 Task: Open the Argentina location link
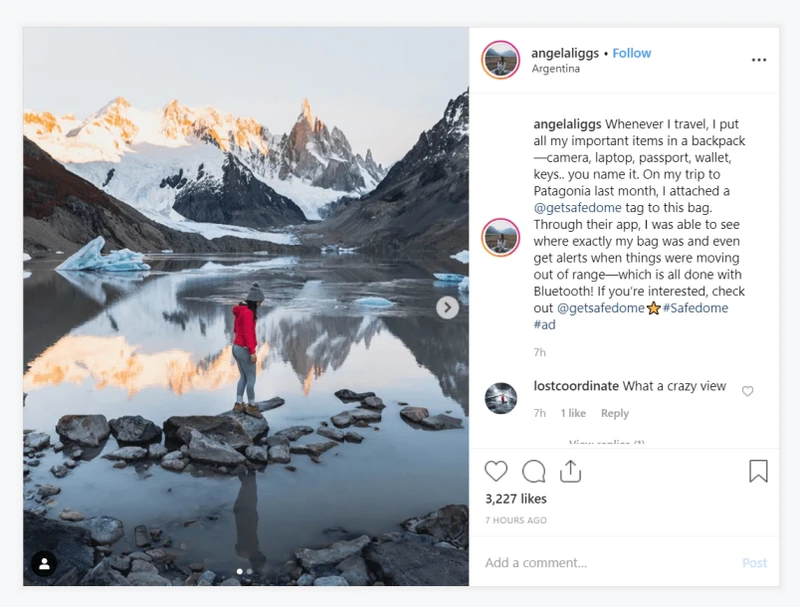tap(556, 69)
